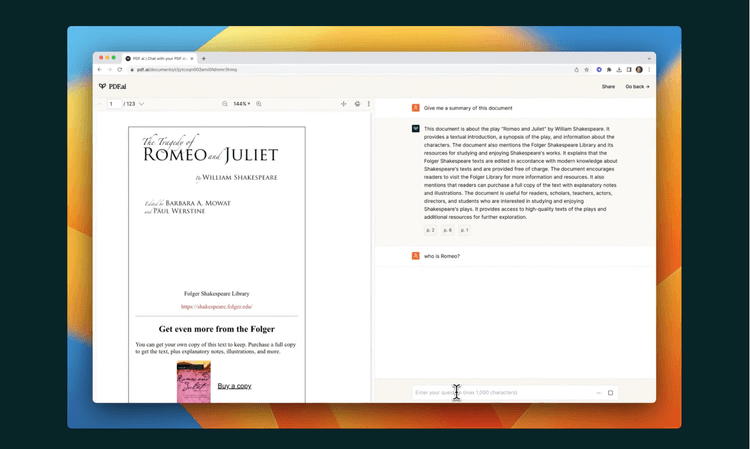Open the browser downloads icon
Screen dimensions: 750x449
coord(619,69)
